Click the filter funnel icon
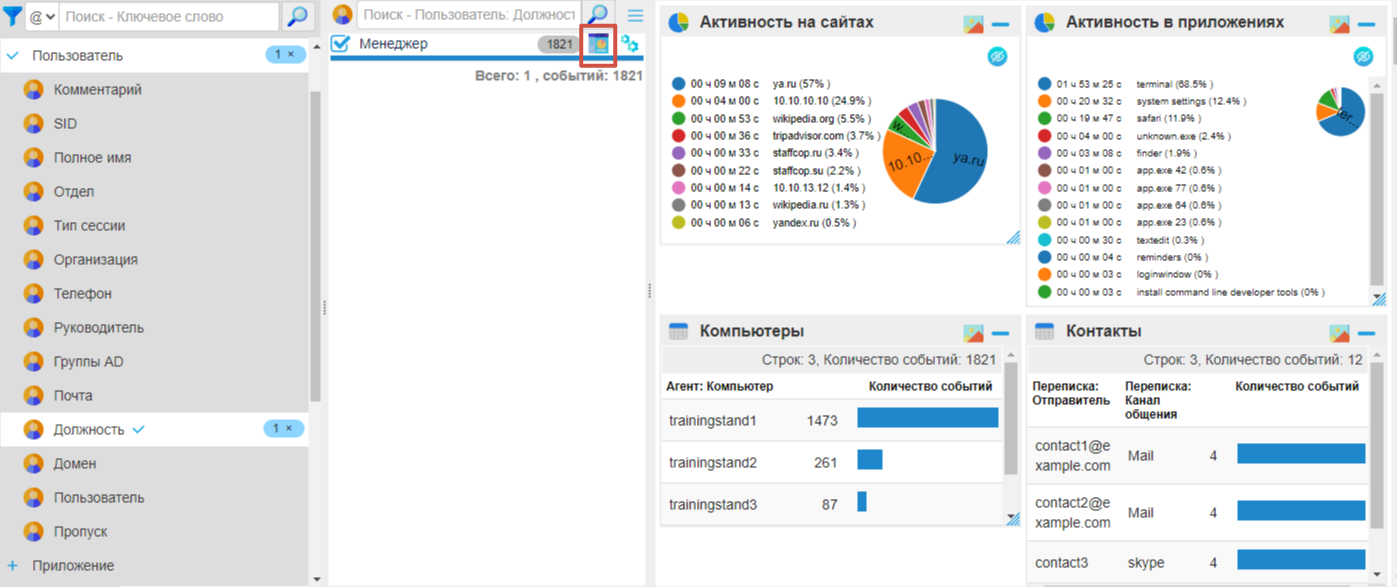Viewport: 1397px width, 587px height. tap(16, 16)
